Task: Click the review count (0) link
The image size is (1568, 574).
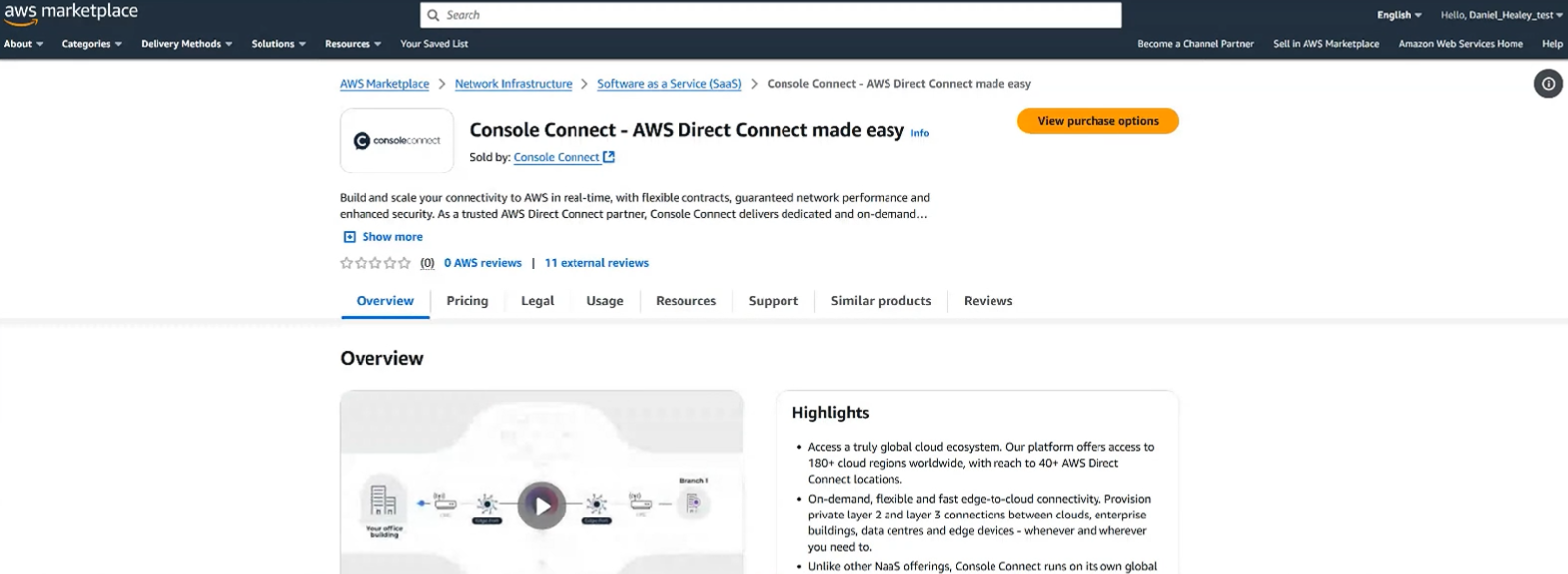Action: [427, 263]
